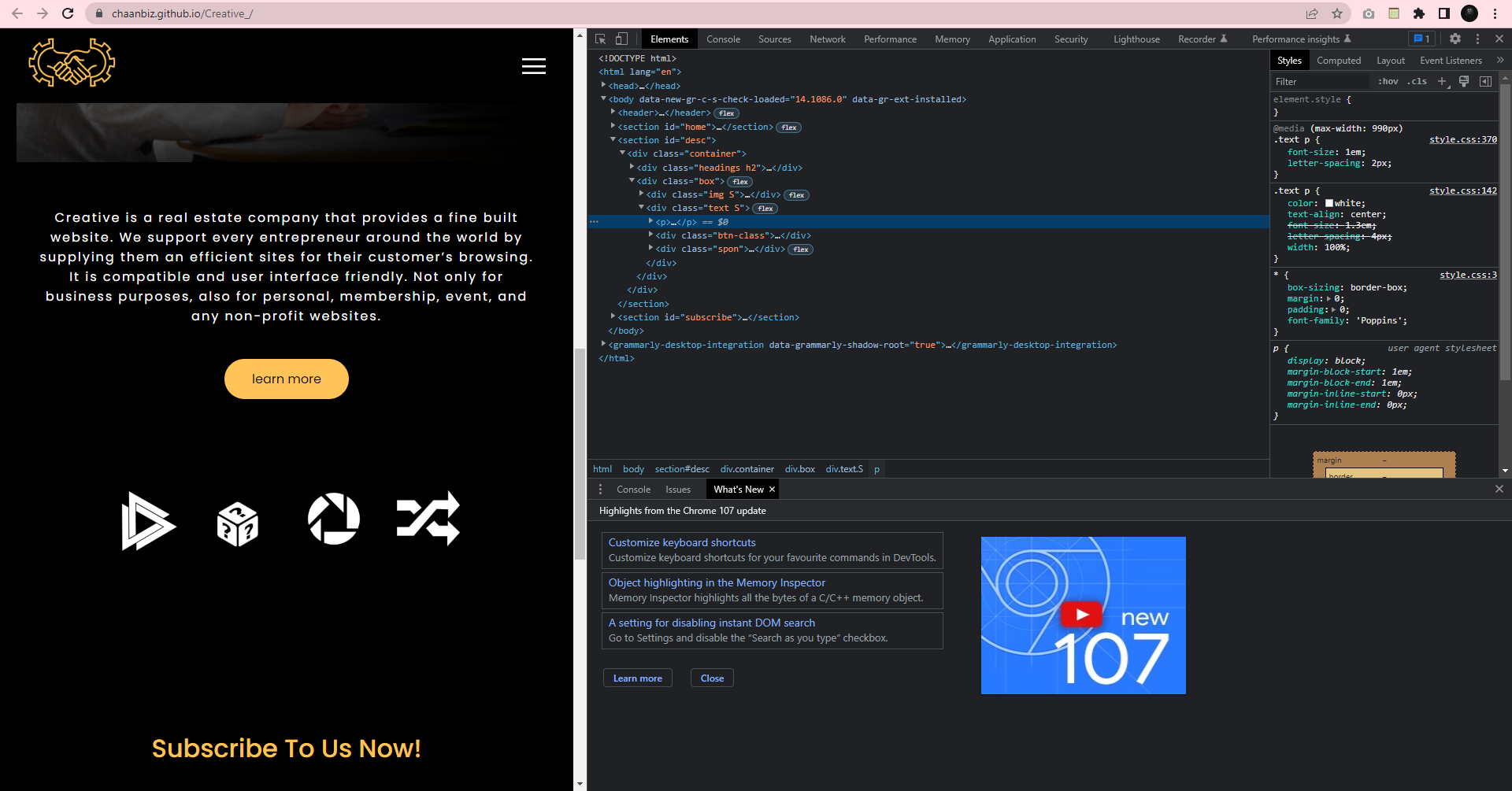The height and width of the screenshot is (791, 1512).
Task: Toggle the :hov element state panel
Action: click(x=1388, y=81)
